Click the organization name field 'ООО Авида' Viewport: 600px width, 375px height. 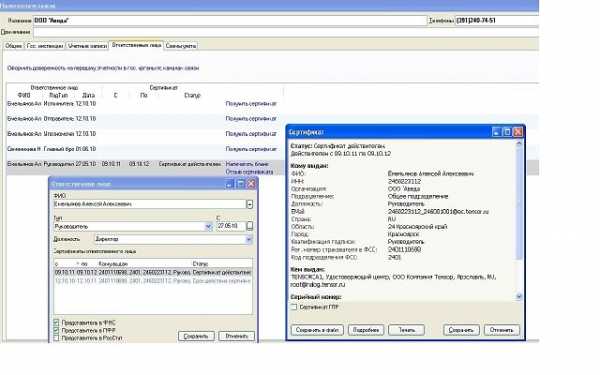230,21
